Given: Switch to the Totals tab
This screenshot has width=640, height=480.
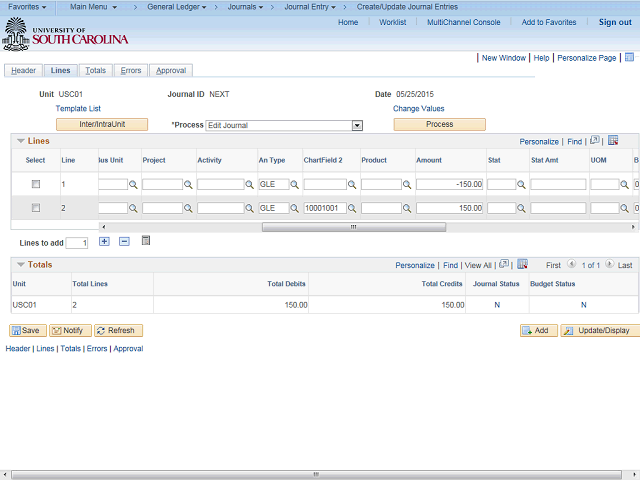Looking at the screenshot, I should coord(96,71).
